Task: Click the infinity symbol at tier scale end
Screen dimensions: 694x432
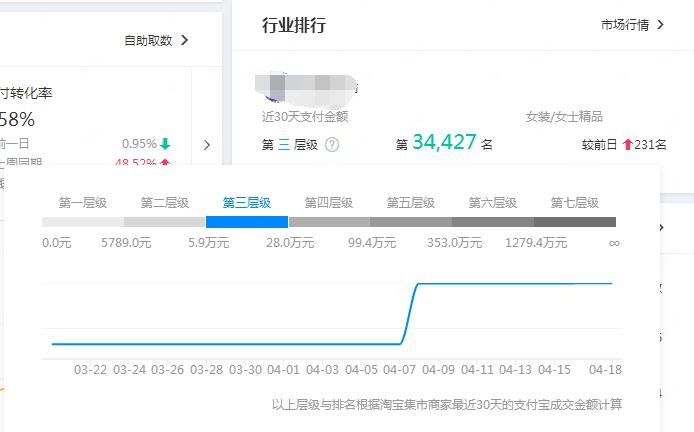Action: (613, 243)
